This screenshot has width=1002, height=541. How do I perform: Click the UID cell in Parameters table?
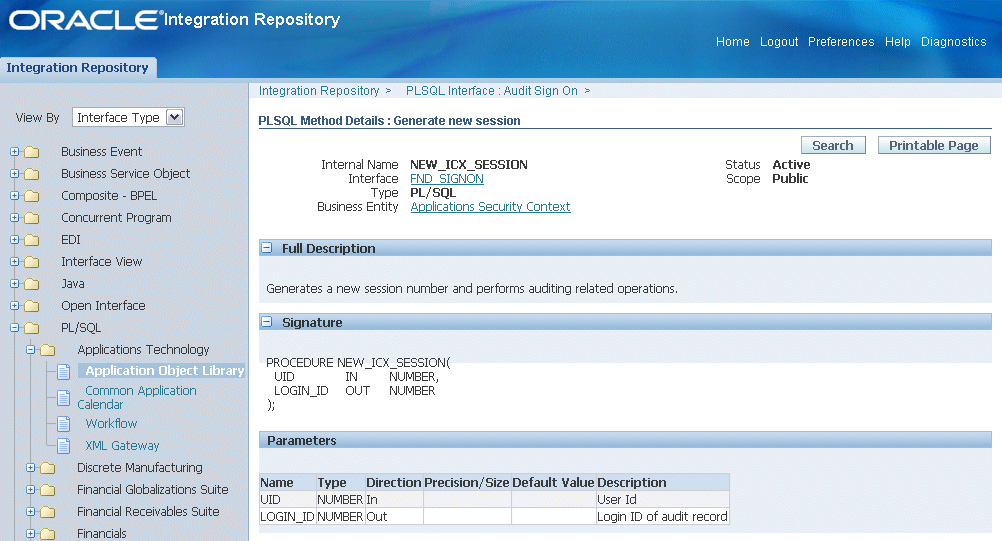(288, 499)
